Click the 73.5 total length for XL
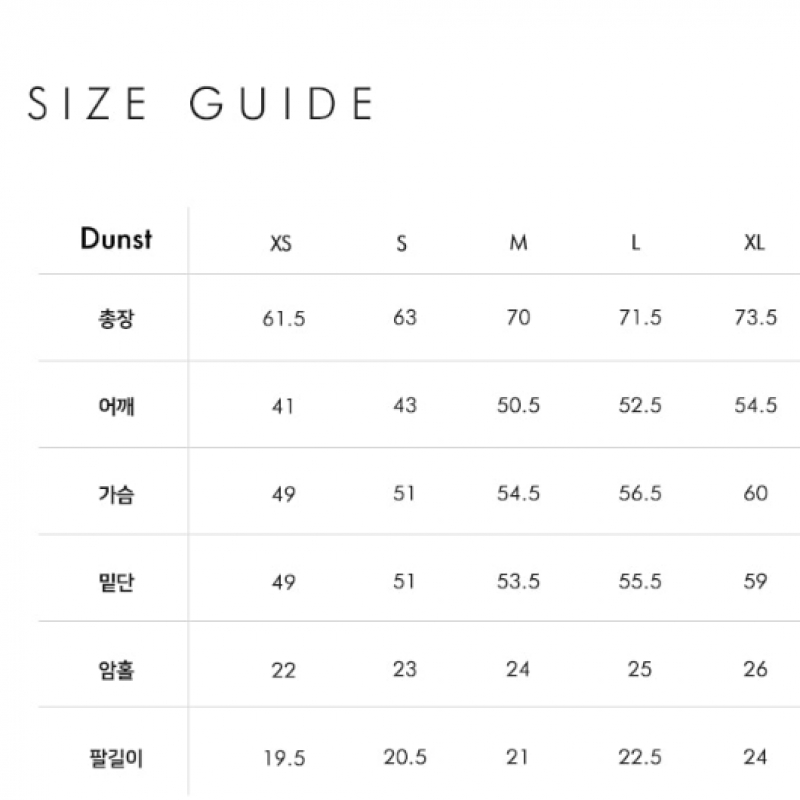Image resolution: width=800 pixels, height=800 pixels. coord(756,317)
